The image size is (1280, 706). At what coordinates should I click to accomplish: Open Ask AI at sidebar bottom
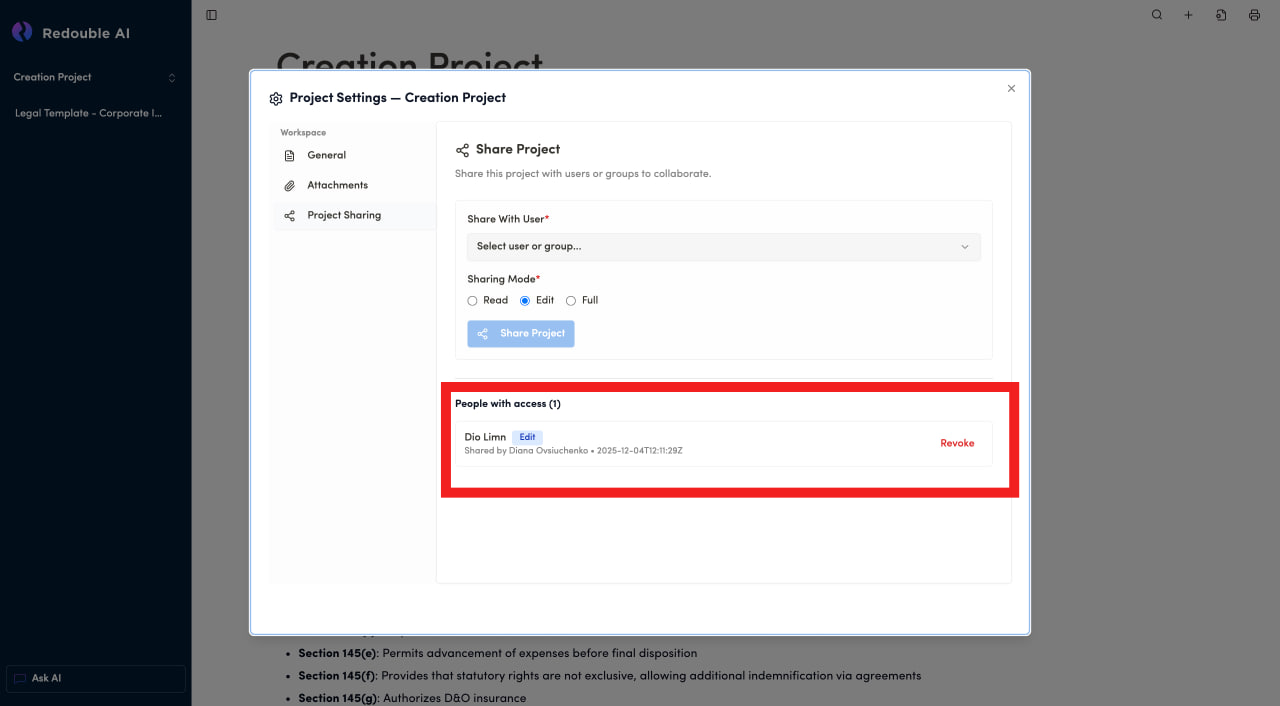click(95, 679)
